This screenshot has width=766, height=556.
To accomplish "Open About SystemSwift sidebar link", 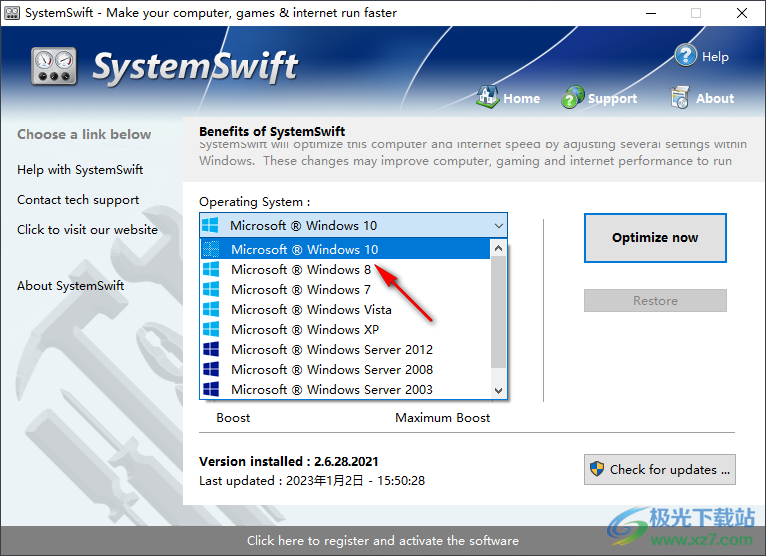I will (70, 285).
